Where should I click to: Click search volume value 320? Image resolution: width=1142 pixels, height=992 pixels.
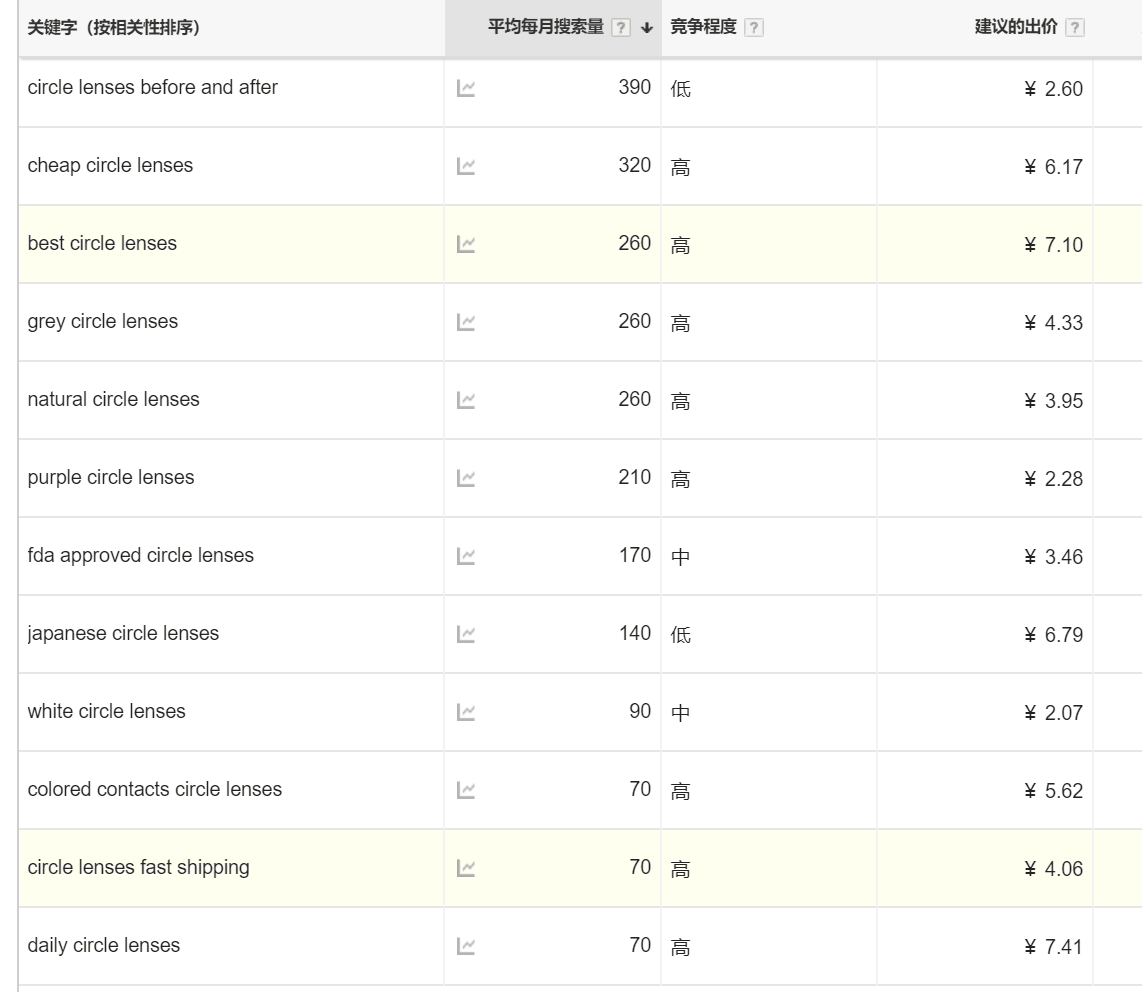click(x=634, y=165)
